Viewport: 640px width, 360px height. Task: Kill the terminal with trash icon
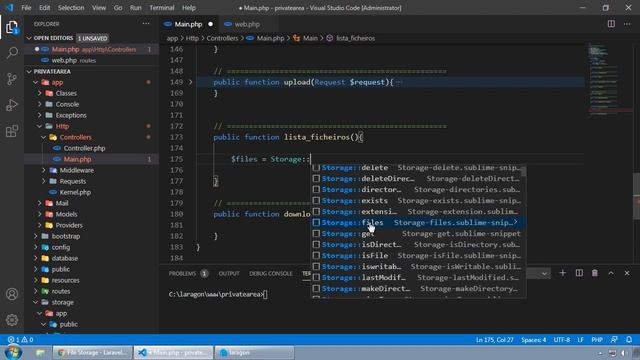[x=595, y=273]
